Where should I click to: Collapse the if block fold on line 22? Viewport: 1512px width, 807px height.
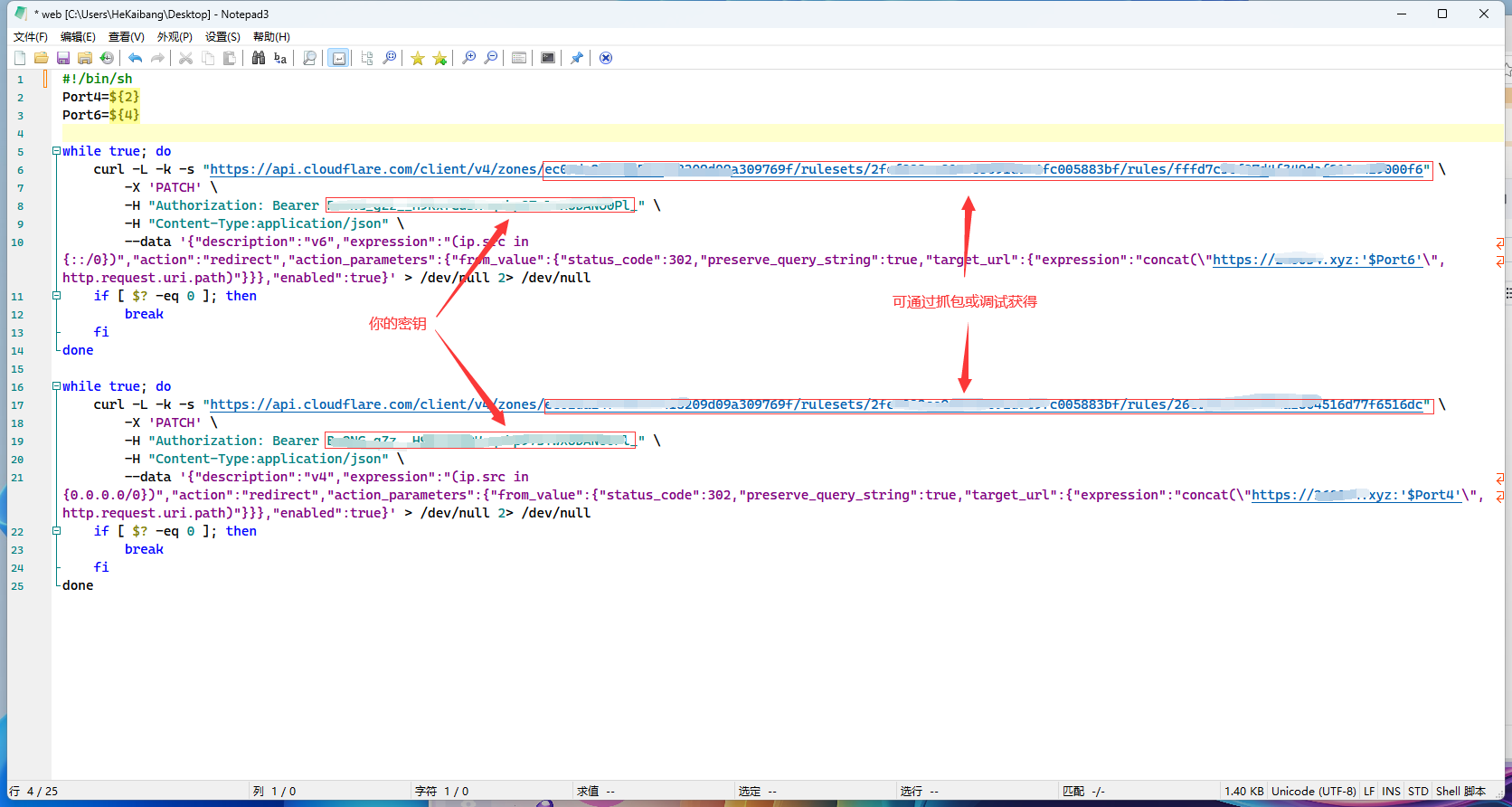[56, 531]
